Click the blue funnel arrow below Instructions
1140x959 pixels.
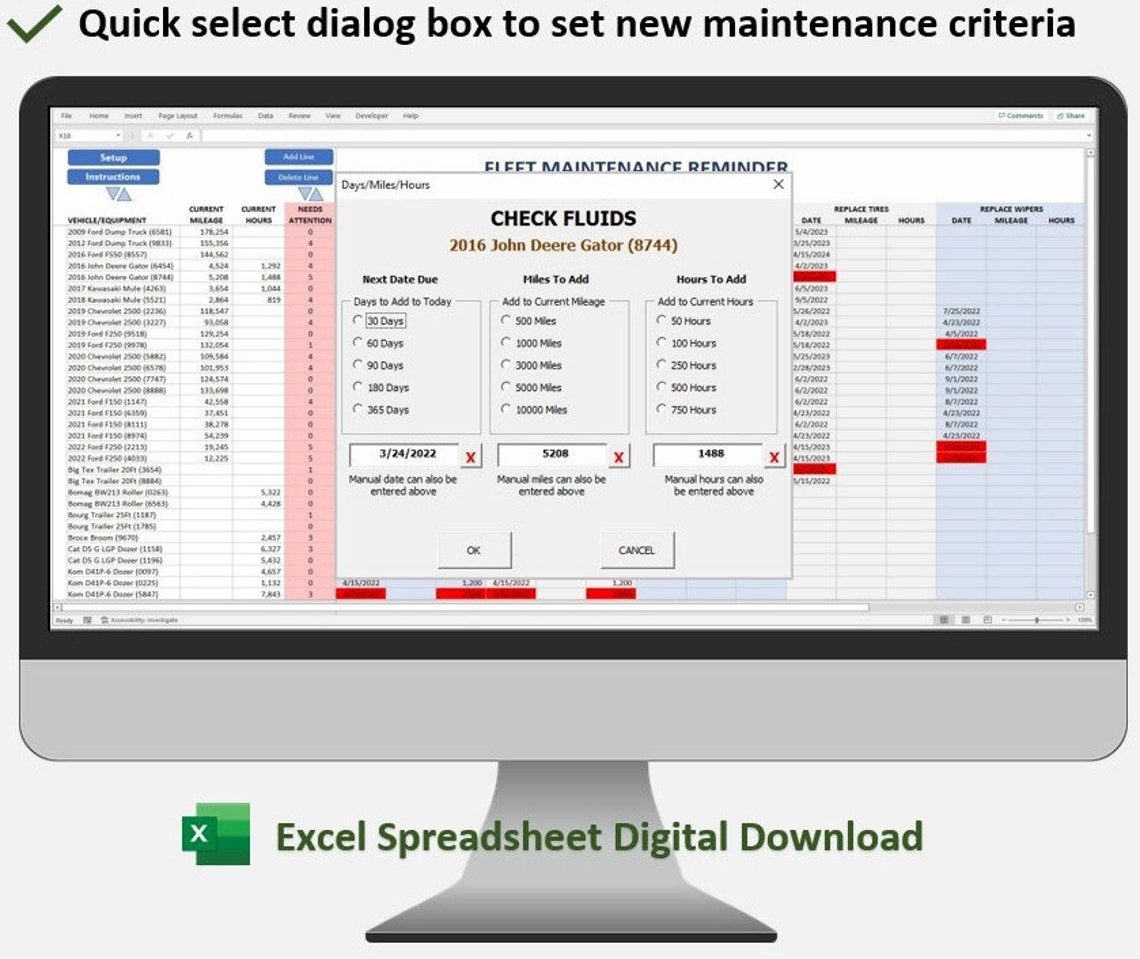pyautogui.click(x=114, y=192)
